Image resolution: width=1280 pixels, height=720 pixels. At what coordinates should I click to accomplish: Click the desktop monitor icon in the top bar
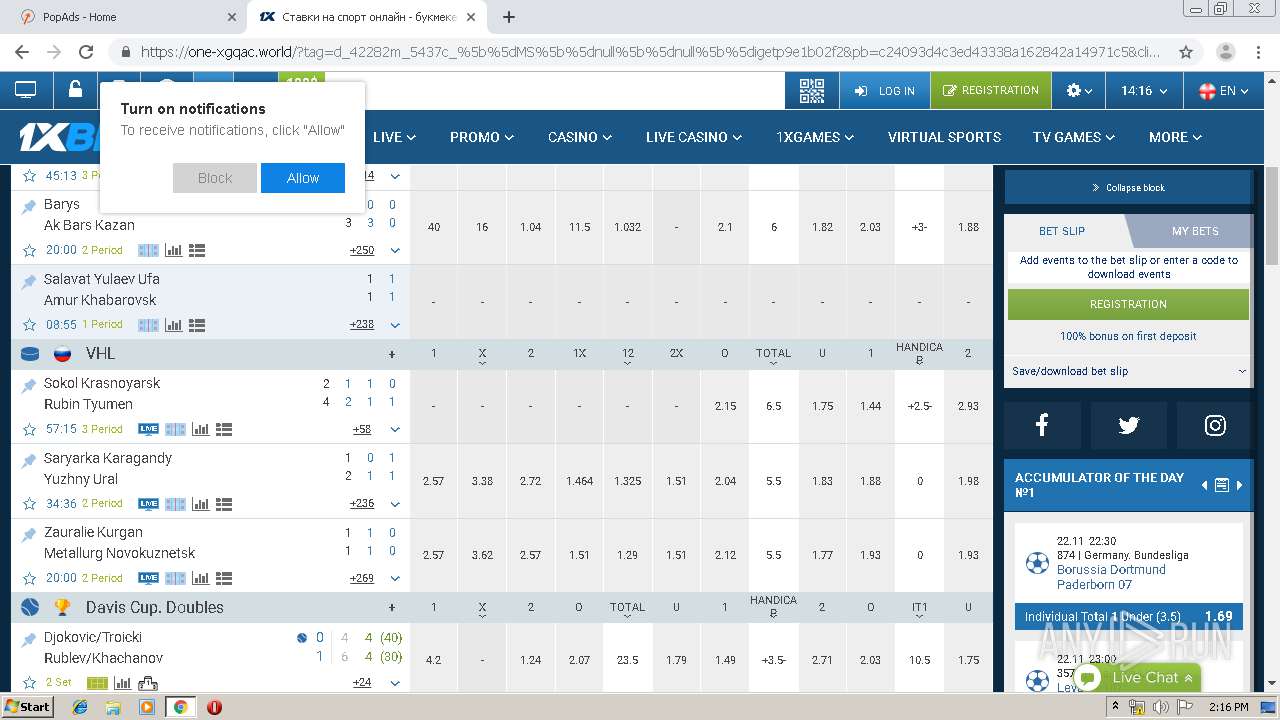pos(26,90)
